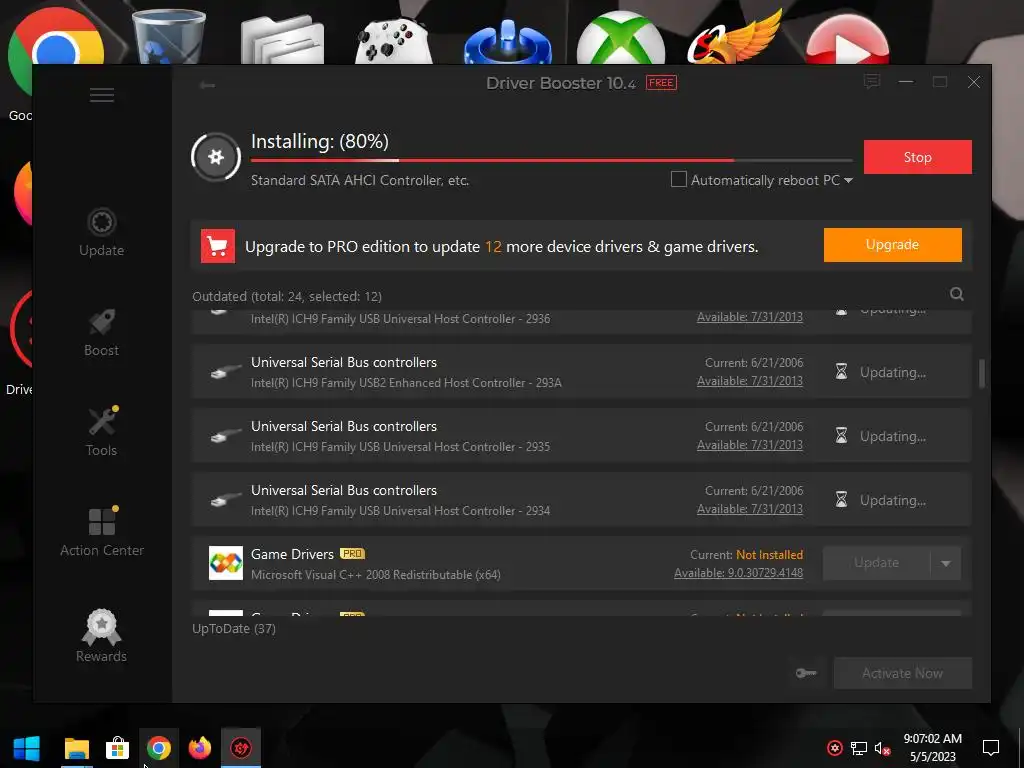Viewport: 1024px width, 768px height.
Task: Open Action Center in sidebar
Action: click(x=102, y=532)
